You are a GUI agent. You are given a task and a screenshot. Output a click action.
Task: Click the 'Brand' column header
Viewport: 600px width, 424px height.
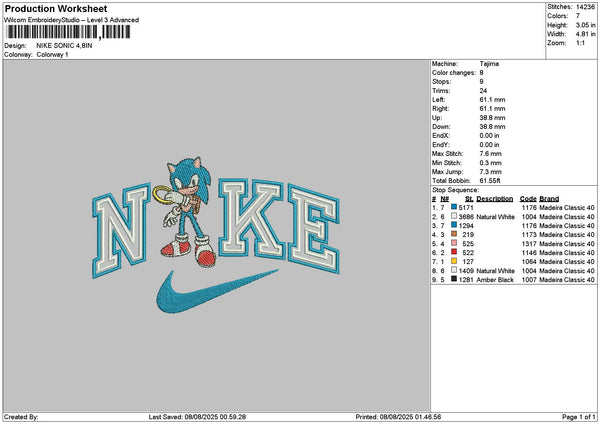(549, 199)
